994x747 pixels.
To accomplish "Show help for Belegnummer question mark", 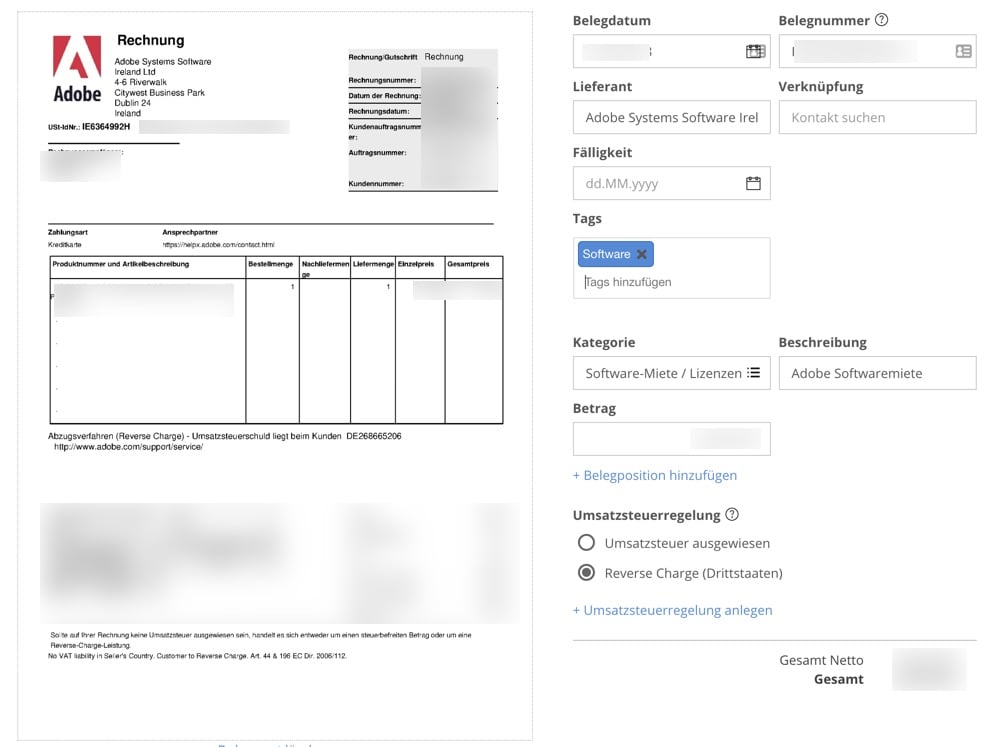I will point(881,20).
